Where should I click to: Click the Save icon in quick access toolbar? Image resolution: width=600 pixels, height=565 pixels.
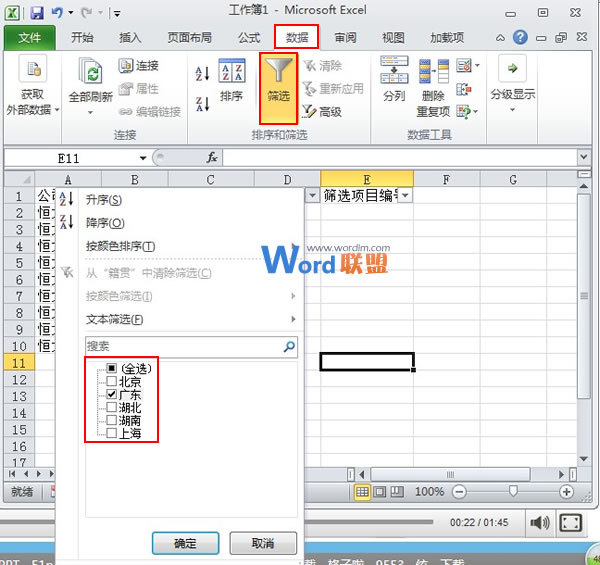[37, 13]
